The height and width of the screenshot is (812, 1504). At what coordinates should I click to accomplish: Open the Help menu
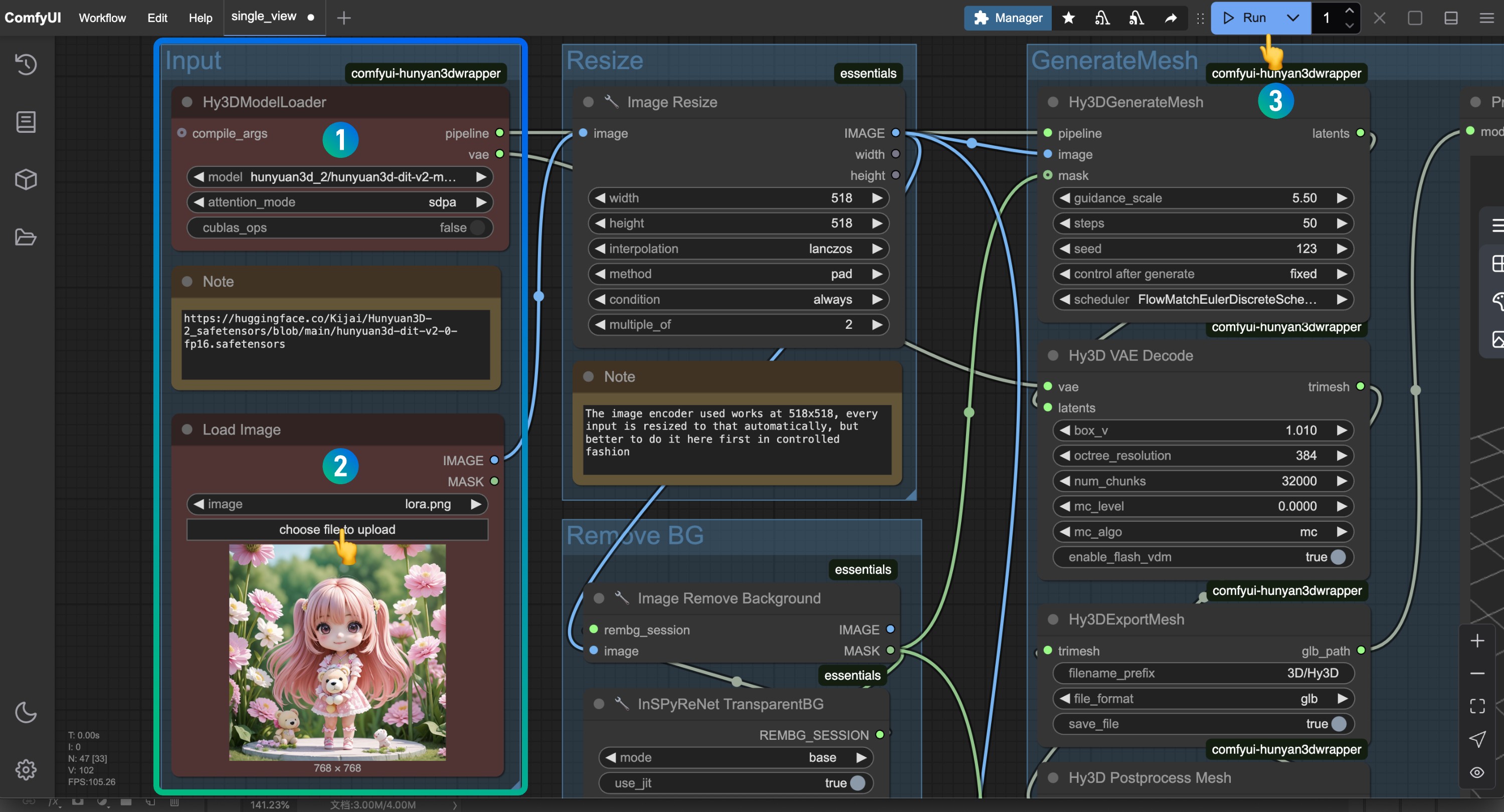pyautogui.click(x=200, y=18)
